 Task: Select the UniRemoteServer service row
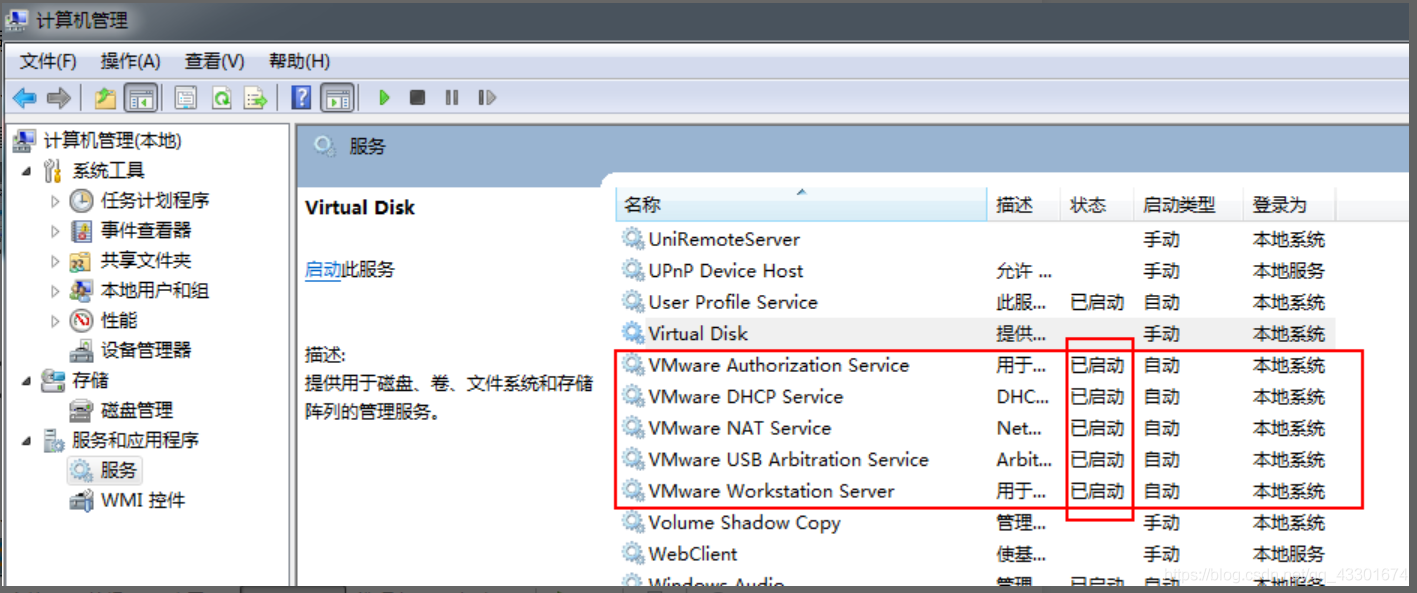976,240
